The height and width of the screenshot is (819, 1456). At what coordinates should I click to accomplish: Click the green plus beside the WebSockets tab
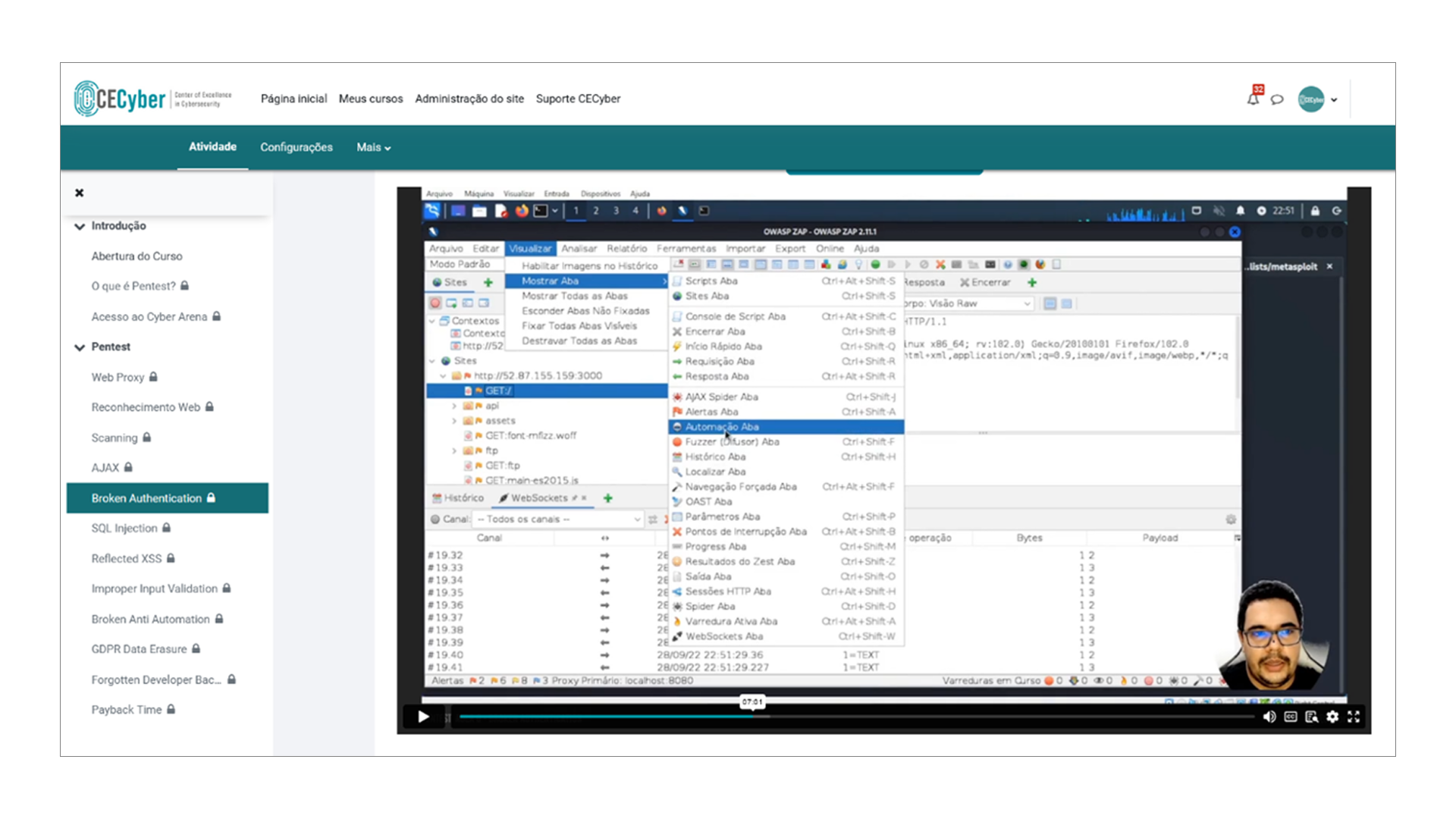tap(607, 498)
